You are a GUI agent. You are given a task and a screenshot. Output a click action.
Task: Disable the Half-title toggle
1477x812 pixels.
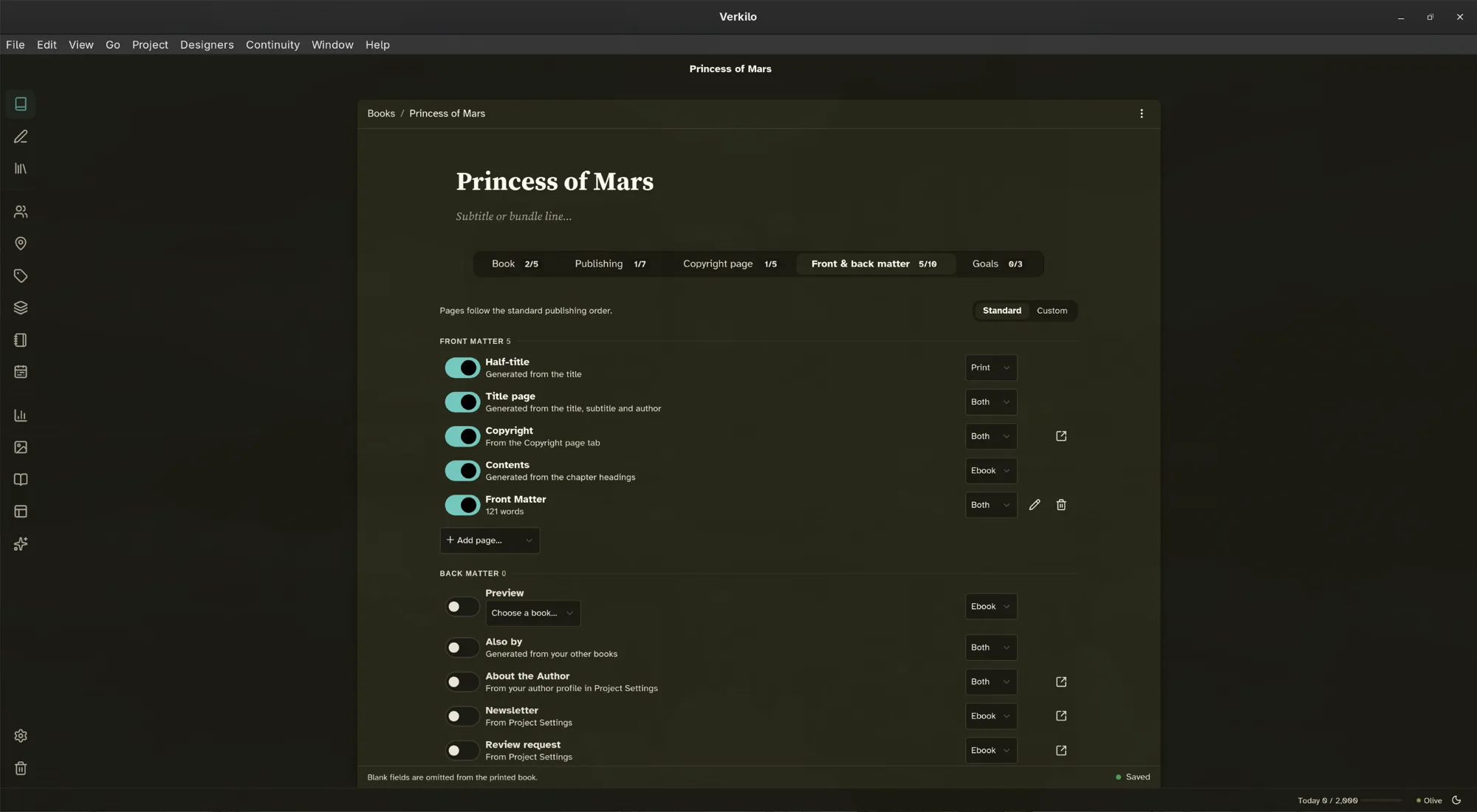pyautogui.click(x=462, y=368)
